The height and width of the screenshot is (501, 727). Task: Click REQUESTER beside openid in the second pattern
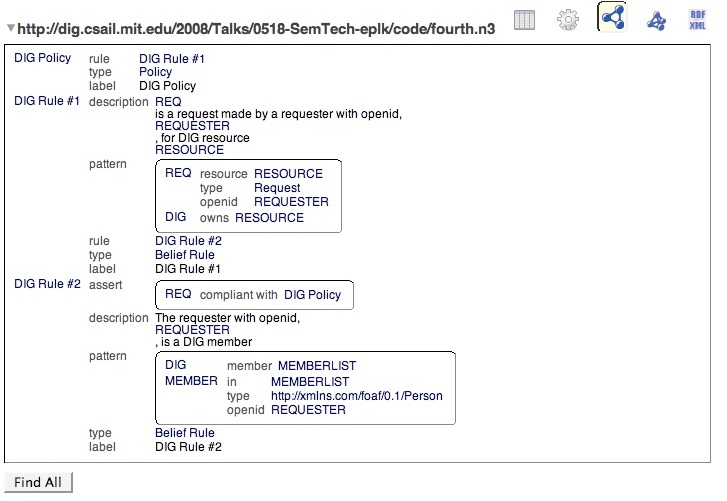point(308,410)
